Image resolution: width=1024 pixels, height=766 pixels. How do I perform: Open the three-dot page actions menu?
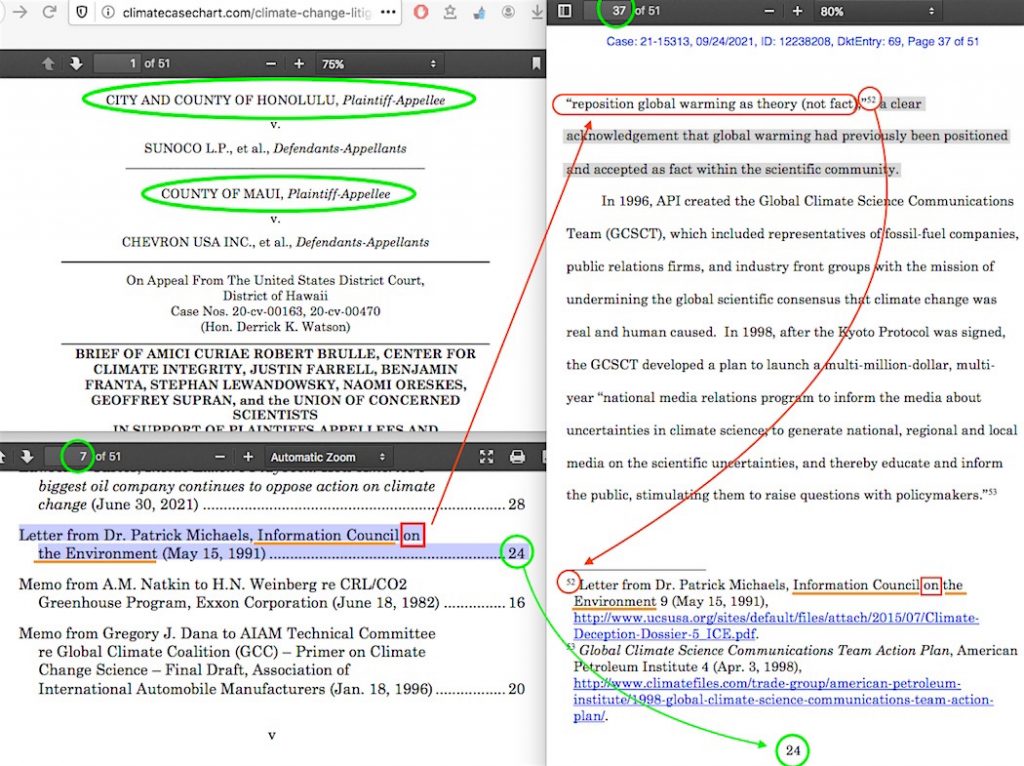[388, 13]
